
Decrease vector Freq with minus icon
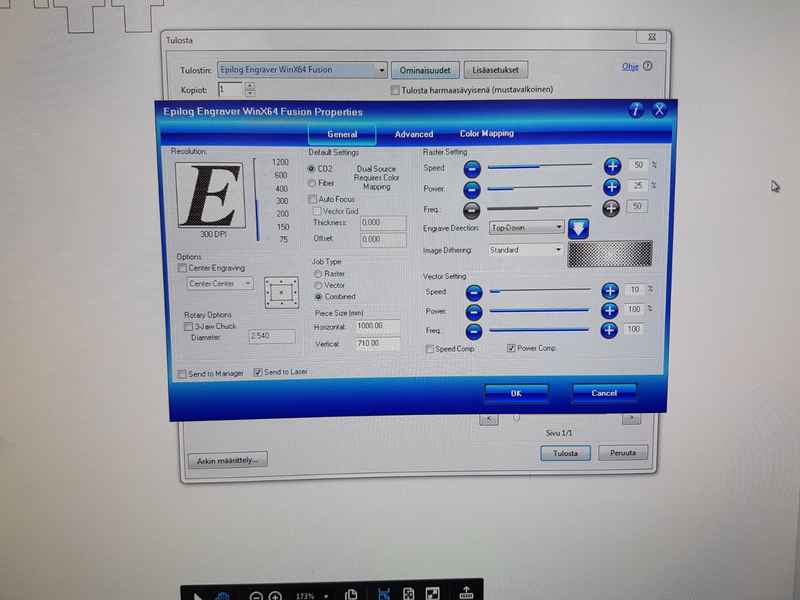(474, 332)
